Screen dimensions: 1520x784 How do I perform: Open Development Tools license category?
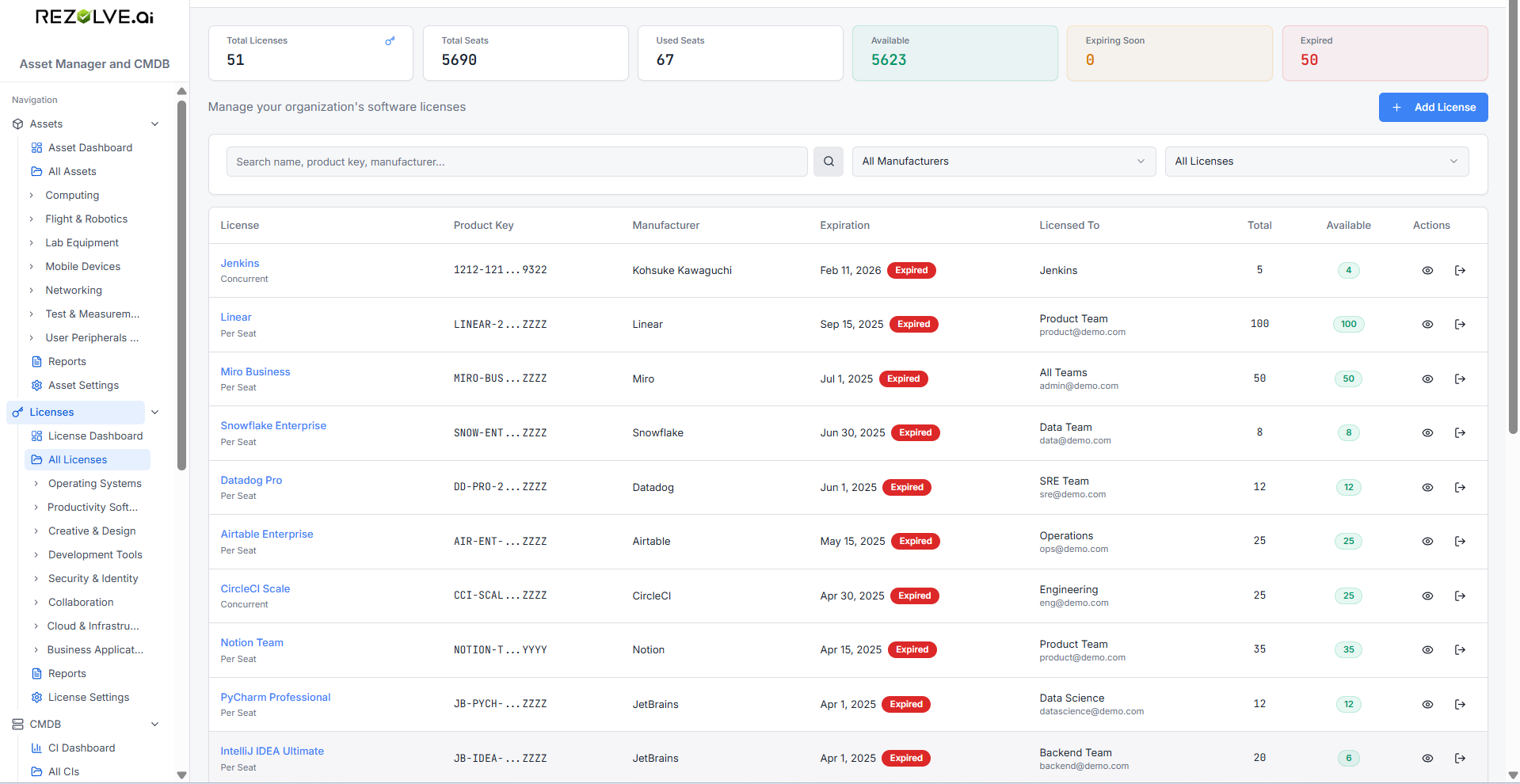(95, 555)
